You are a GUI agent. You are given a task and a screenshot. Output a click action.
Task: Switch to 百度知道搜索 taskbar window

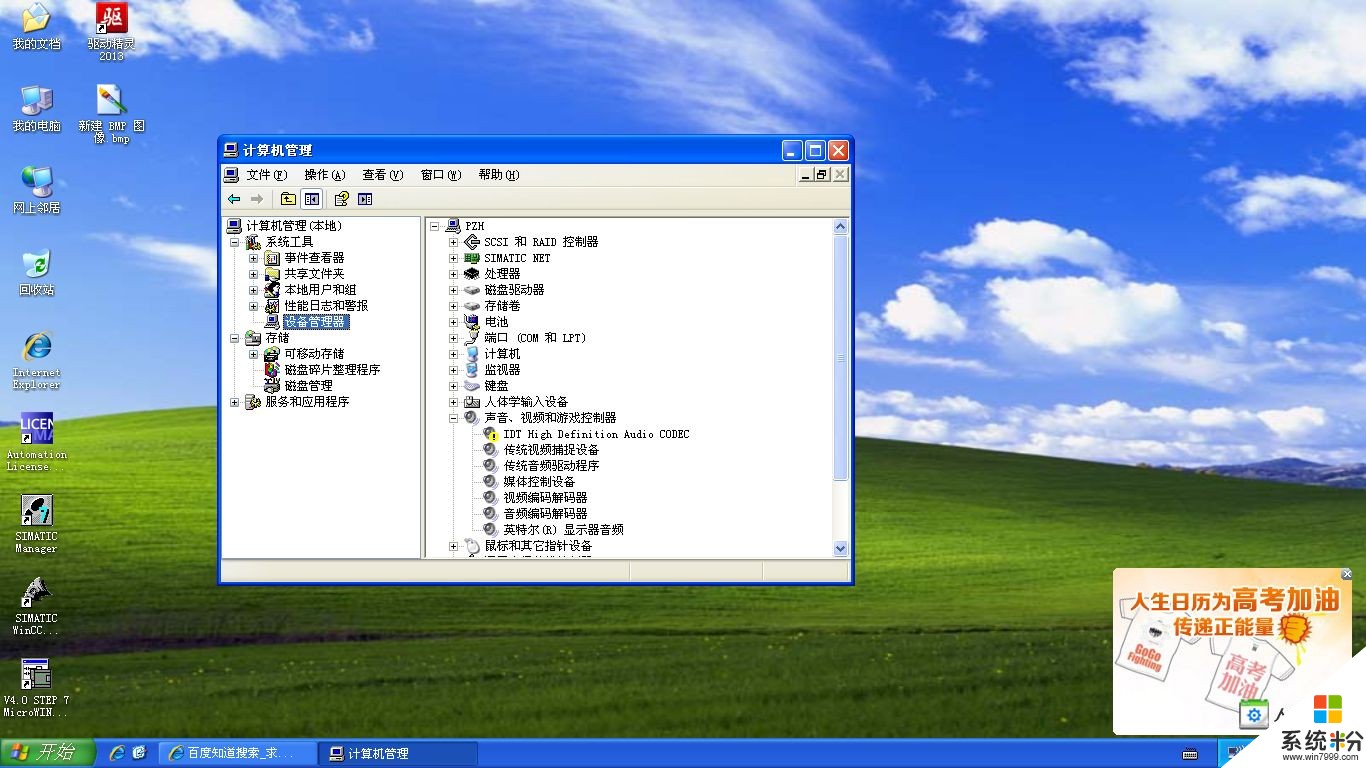(x=237, y=753)
